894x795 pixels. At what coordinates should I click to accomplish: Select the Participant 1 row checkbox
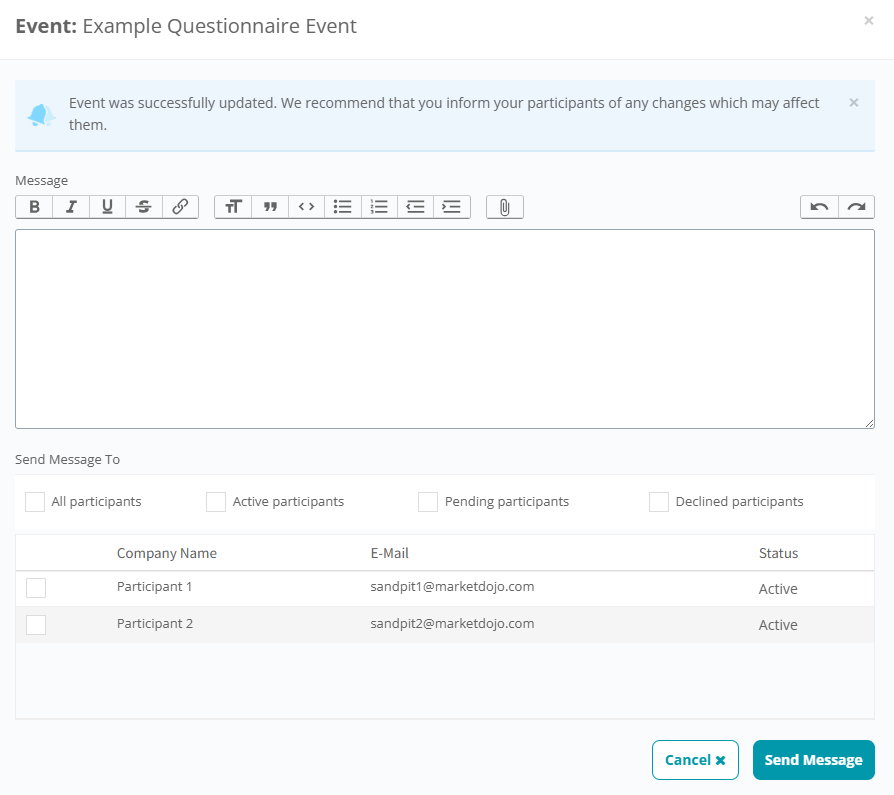click(x=36, y=588)
